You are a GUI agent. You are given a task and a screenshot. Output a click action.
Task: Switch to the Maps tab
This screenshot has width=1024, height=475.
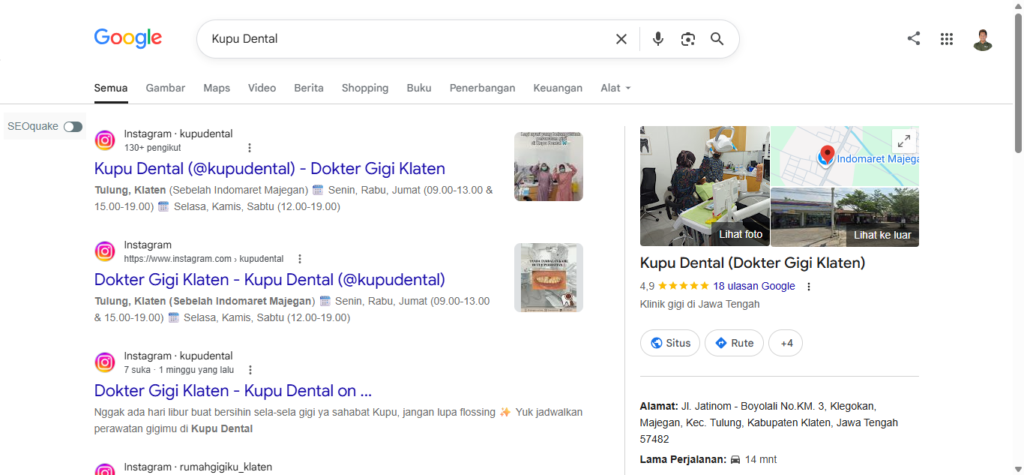click(x=217, y=88)
